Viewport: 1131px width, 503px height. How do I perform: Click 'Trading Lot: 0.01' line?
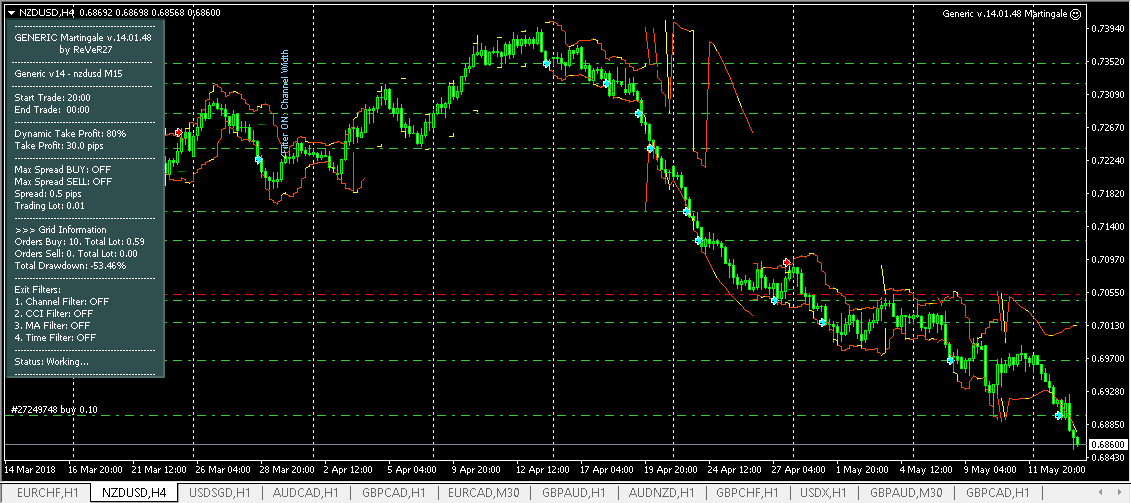point(50,206)
